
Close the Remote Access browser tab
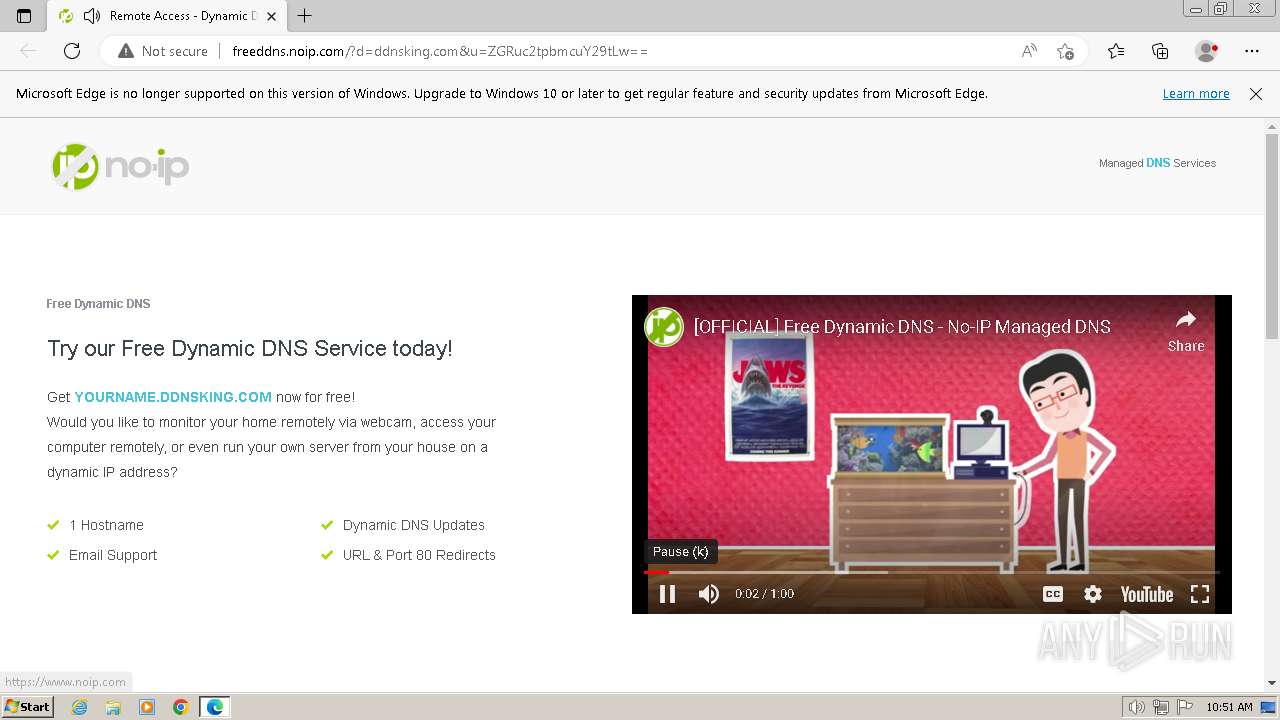pos(271,16)
